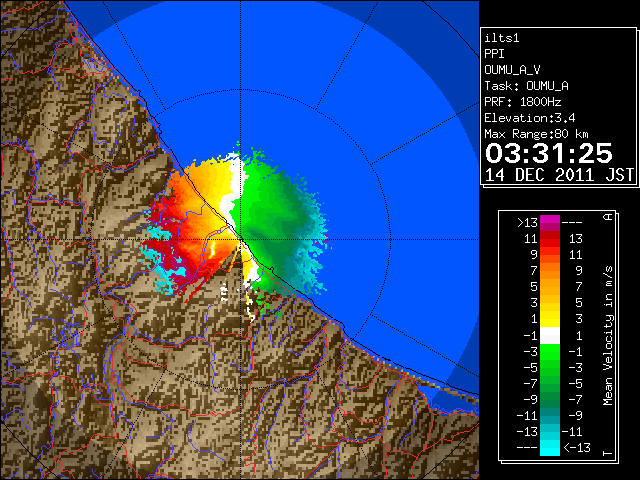The image size is (640, 480).
Task: Click the 'T' letter at legend bottom
Action: (x=608, y=453)
